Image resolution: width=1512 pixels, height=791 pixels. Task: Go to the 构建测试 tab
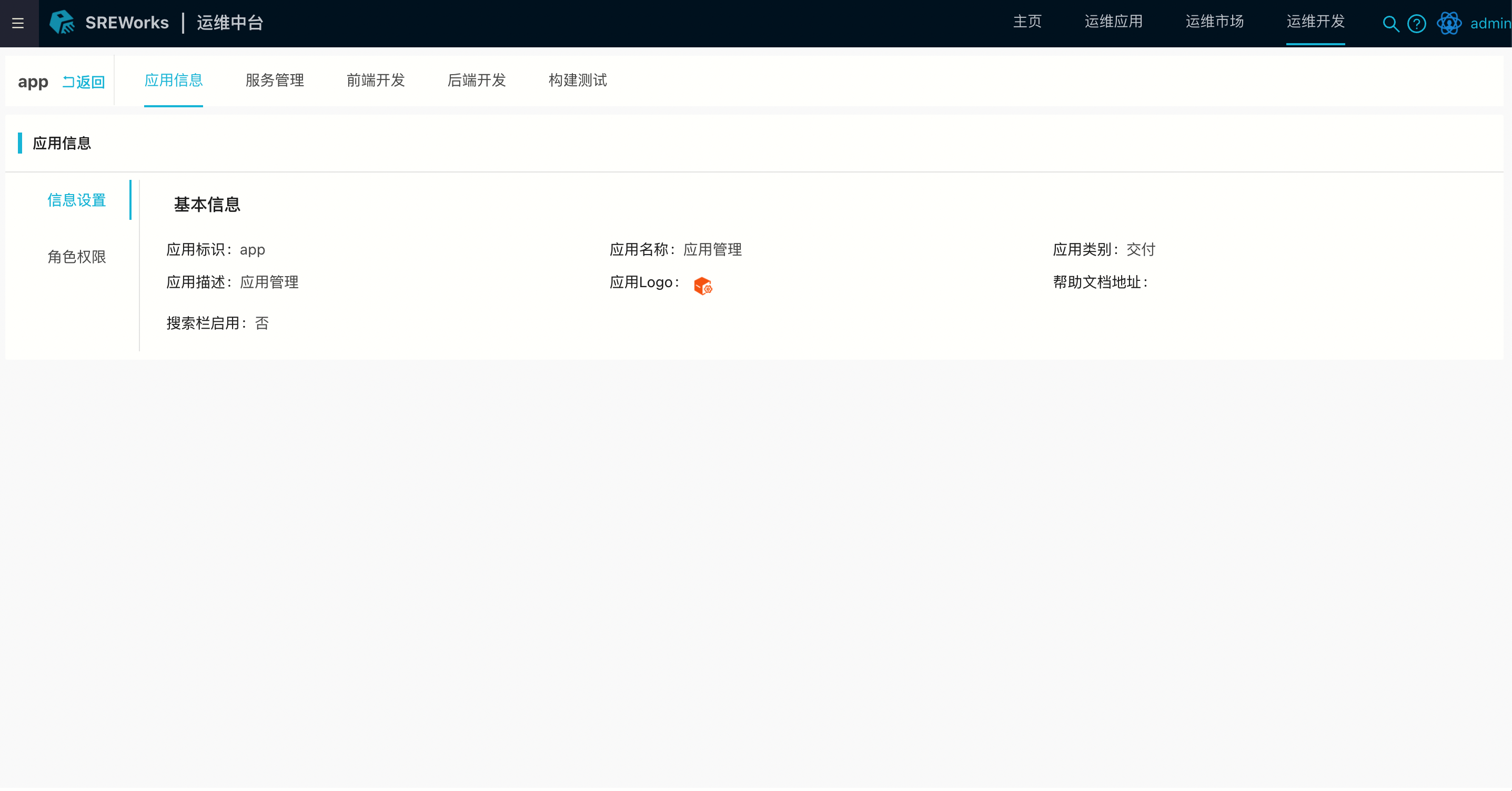[578, 80]
